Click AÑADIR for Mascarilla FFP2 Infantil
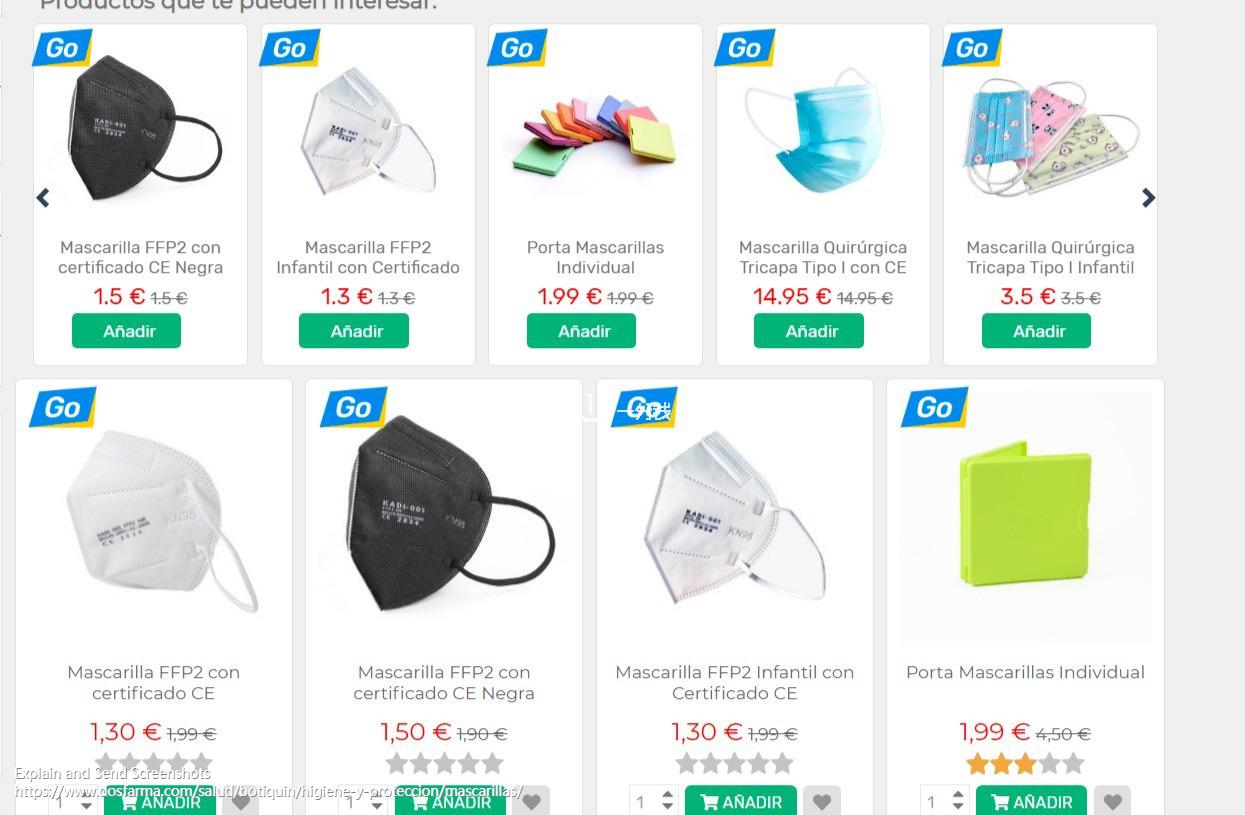The height and width of the screenshot is (815, 1245). point(741,801)
